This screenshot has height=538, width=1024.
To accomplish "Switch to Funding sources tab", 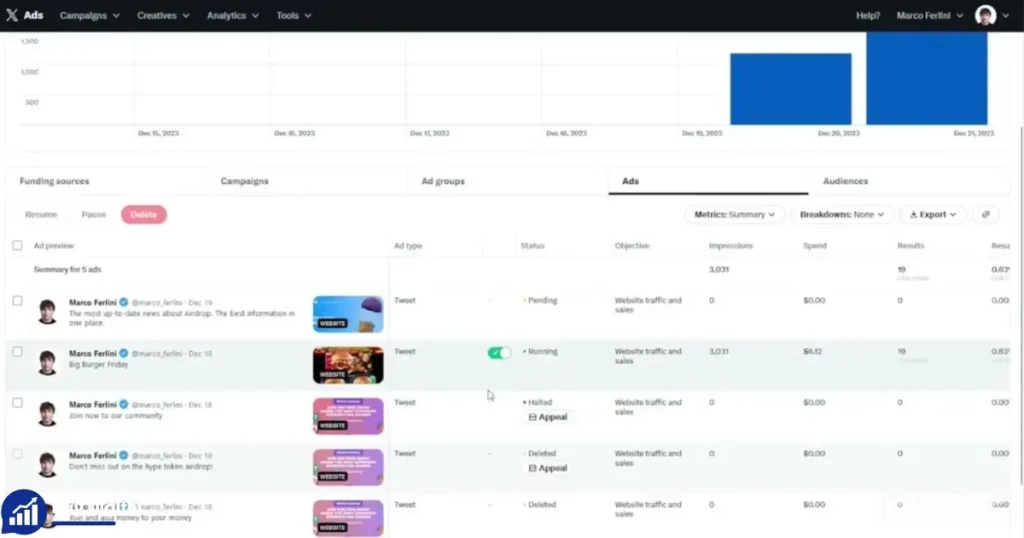I will (x=54, y=181).
